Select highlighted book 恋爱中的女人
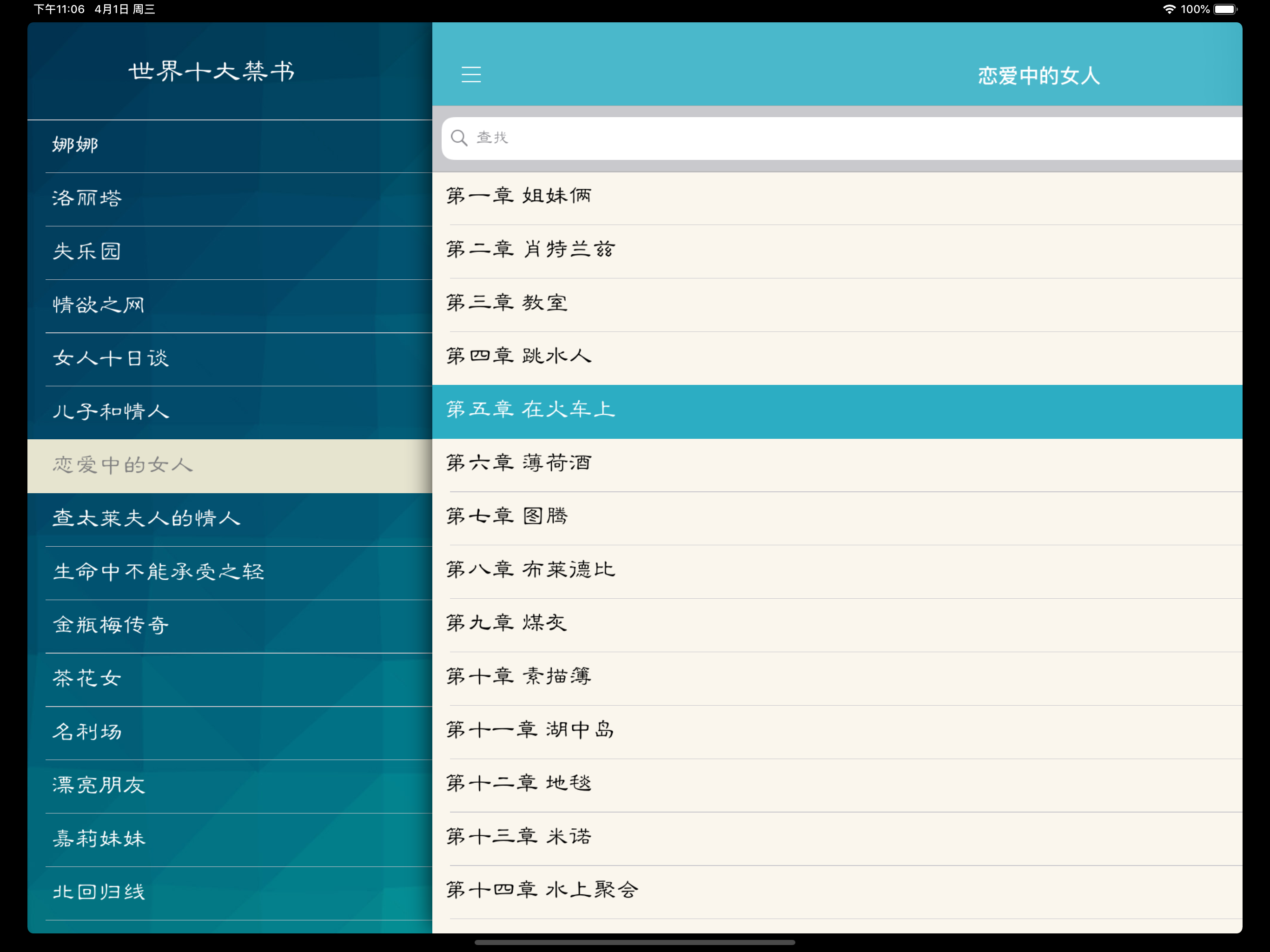 point(230,466)
